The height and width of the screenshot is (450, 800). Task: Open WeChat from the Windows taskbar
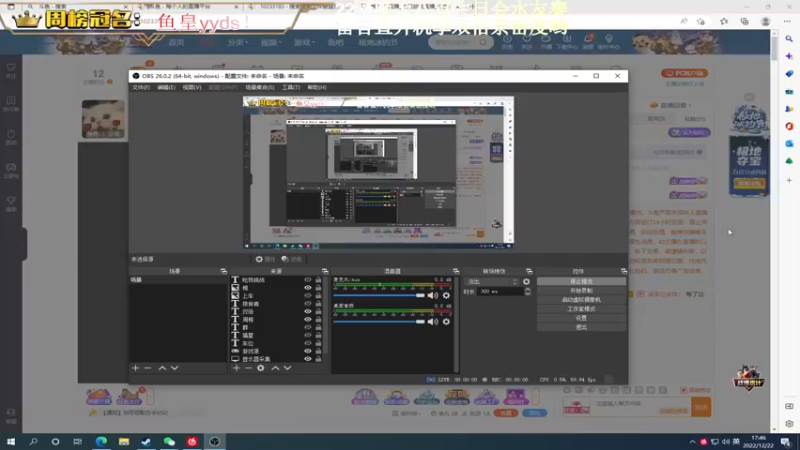[169, 441]
